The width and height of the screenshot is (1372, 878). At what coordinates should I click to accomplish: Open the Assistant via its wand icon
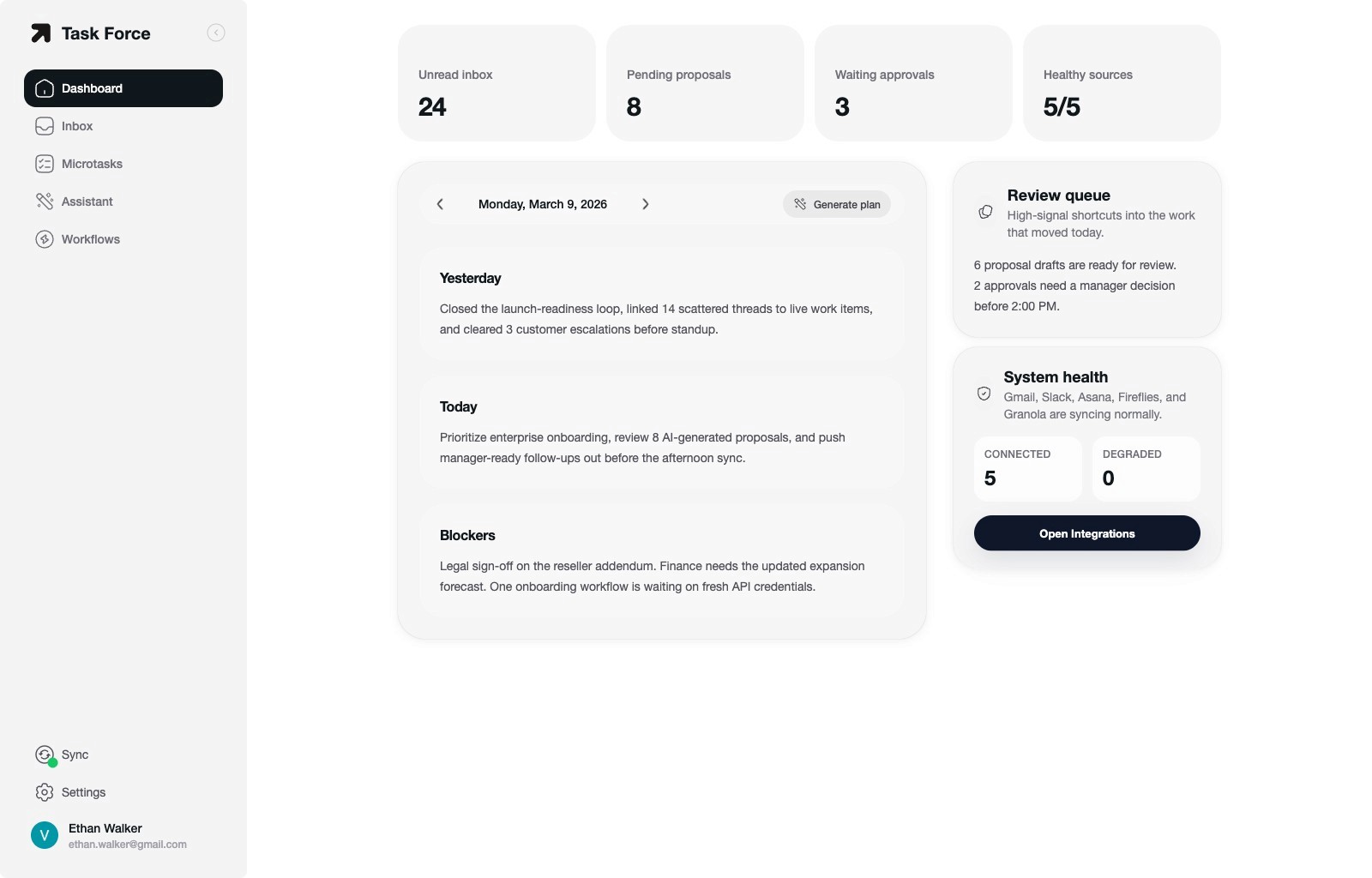click(x=45, y=201)
